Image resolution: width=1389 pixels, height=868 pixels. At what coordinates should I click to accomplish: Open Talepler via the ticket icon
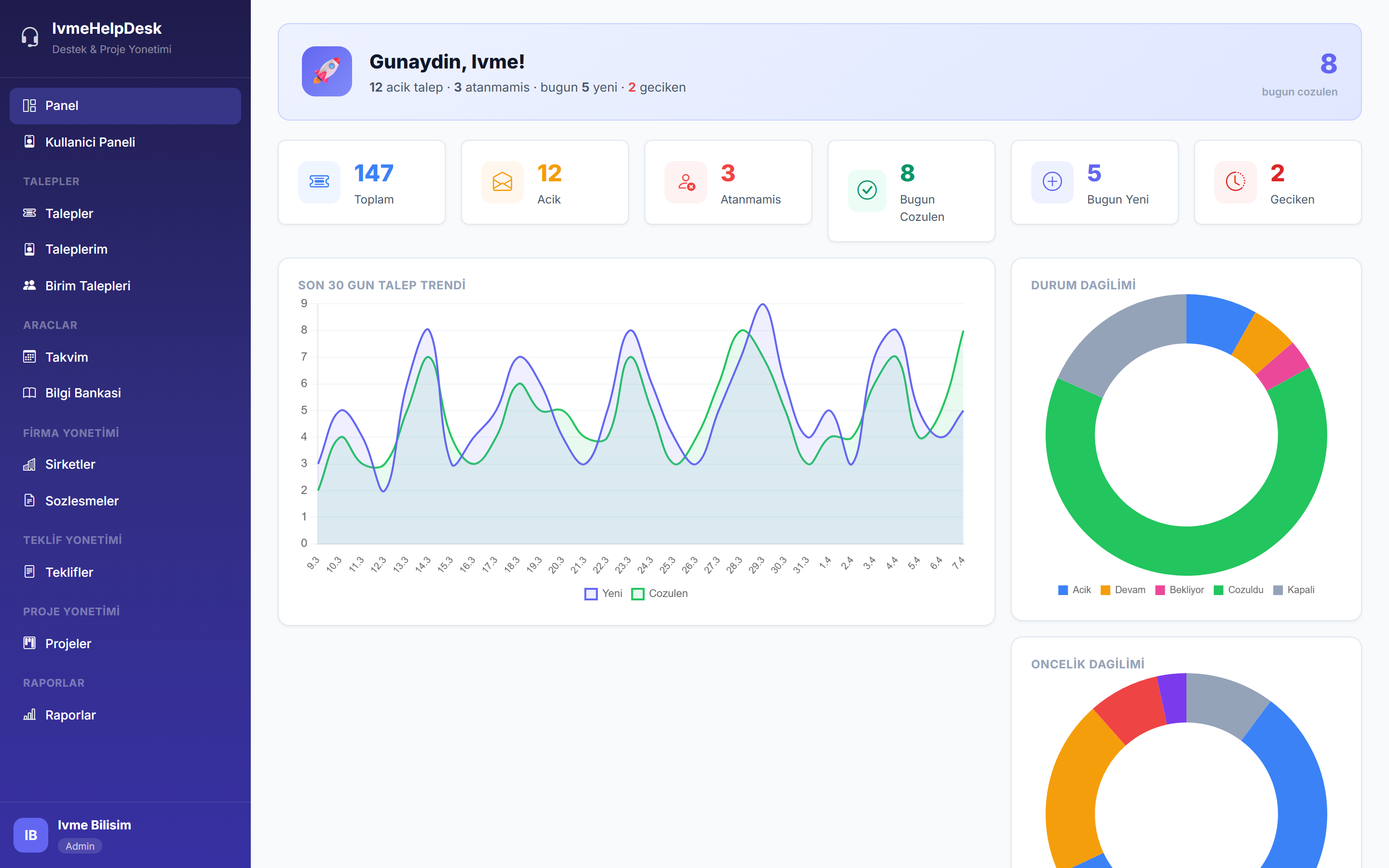29,213
